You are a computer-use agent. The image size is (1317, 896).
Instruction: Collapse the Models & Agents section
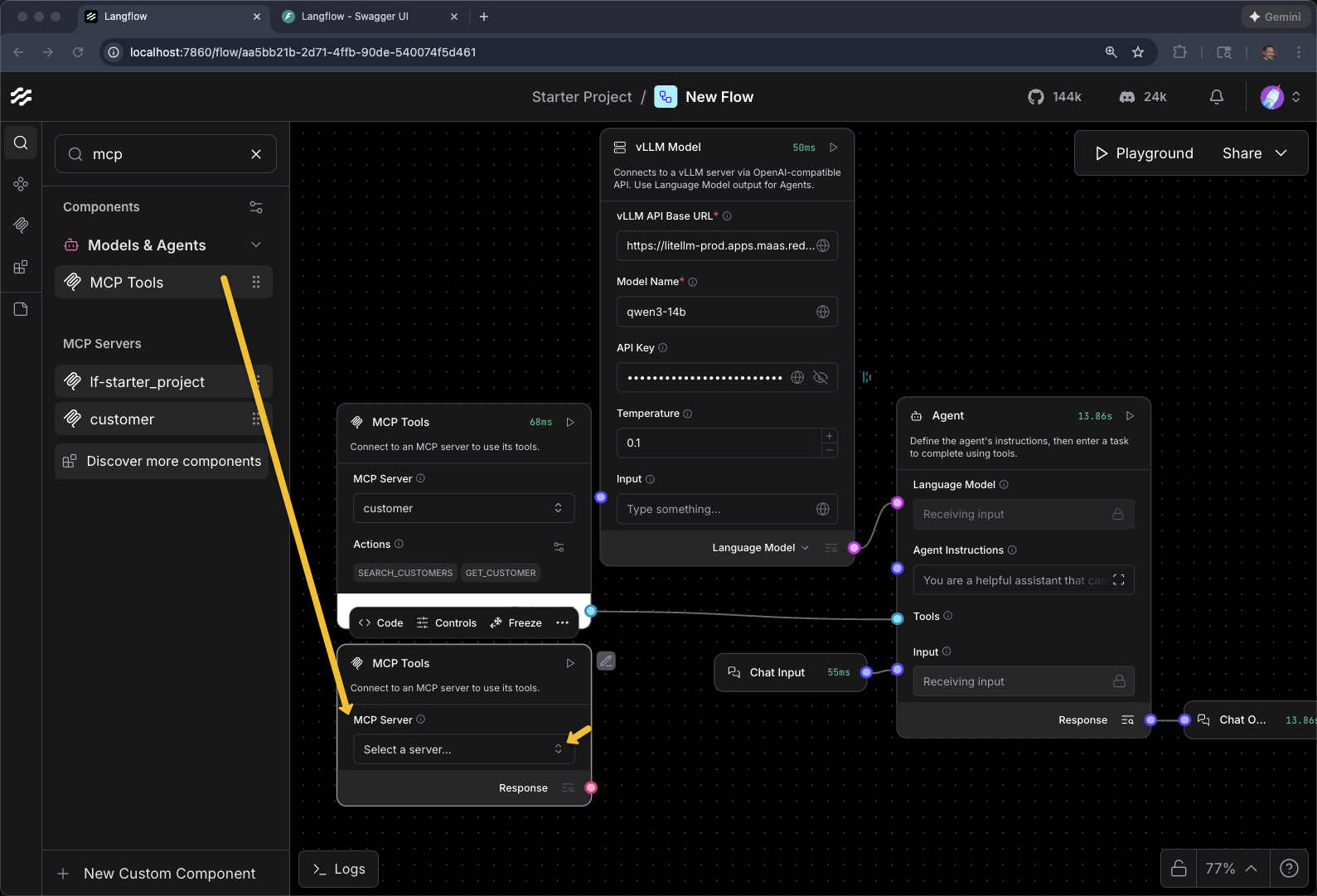coord(256,245)
